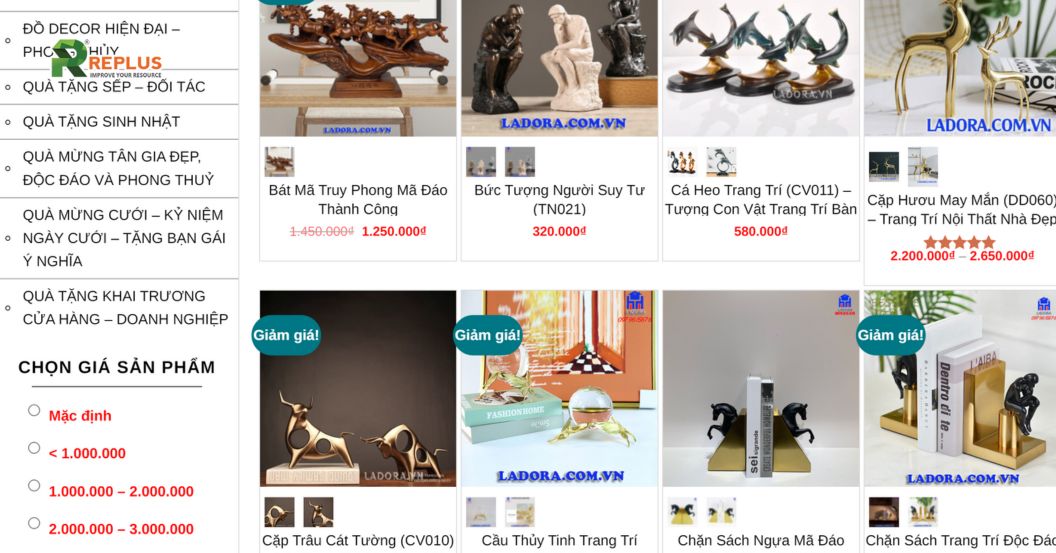Open QUÀ TẶNG SẾP – ĐỐI TÁC category
Viewport: 1056px width, 553px height.
[114, 87]
